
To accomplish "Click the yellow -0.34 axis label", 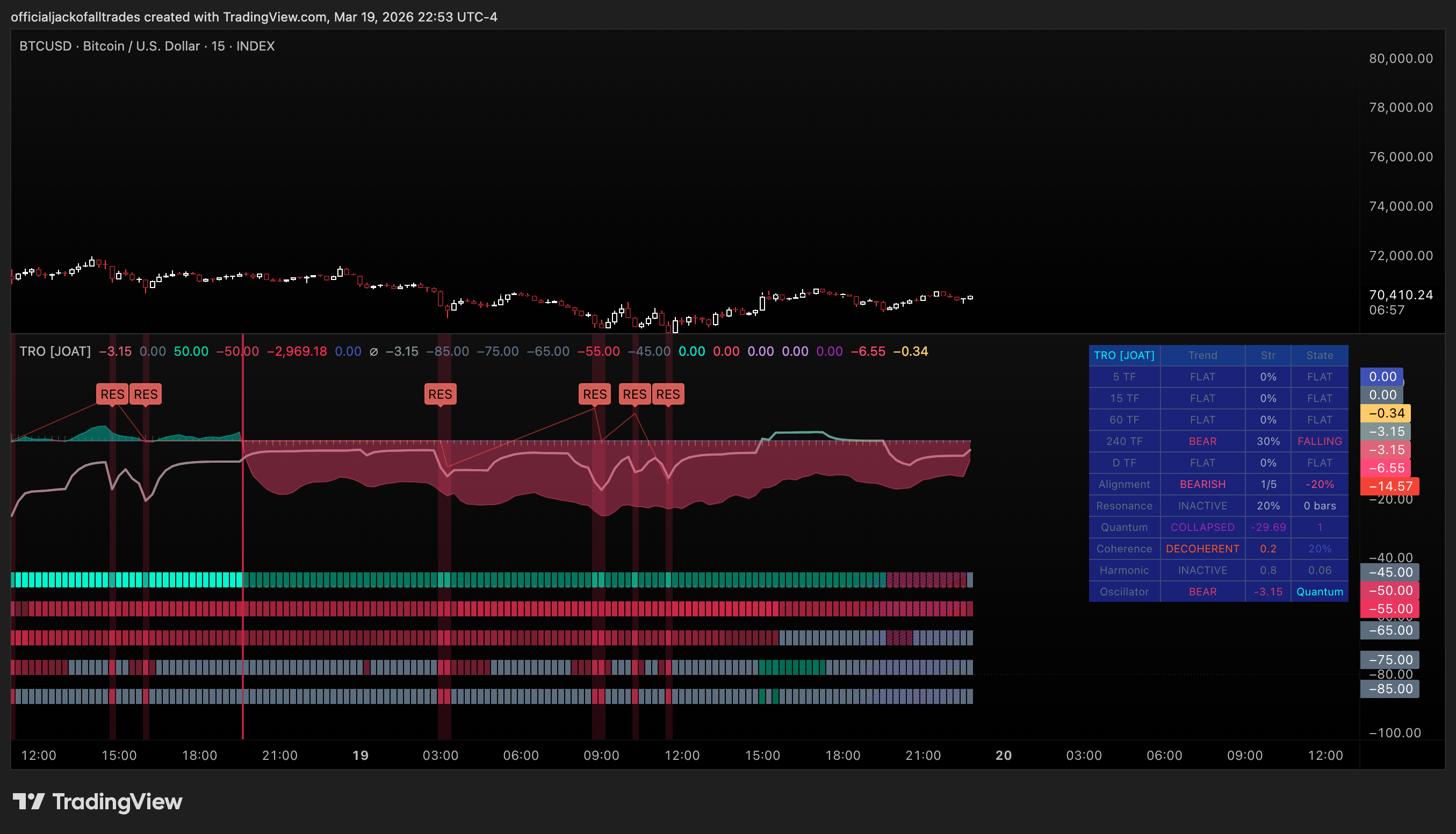I will tap(1386, 413).
